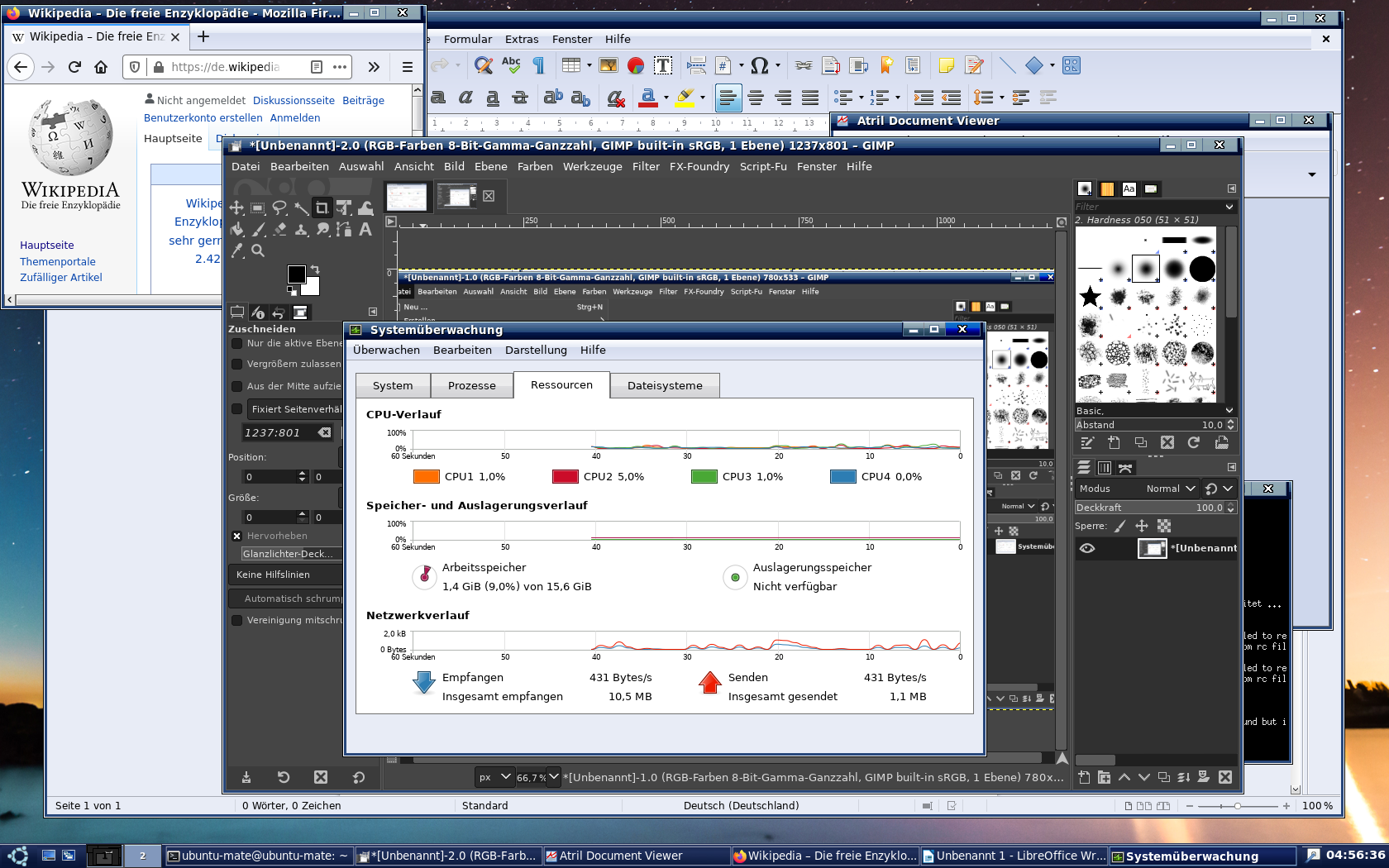
Task: Open GIMP Filter menu
Action: tap(646, 166)
